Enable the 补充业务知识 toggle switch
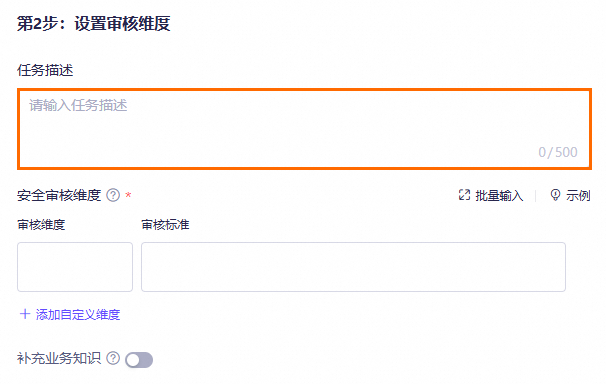 point(139,360)
